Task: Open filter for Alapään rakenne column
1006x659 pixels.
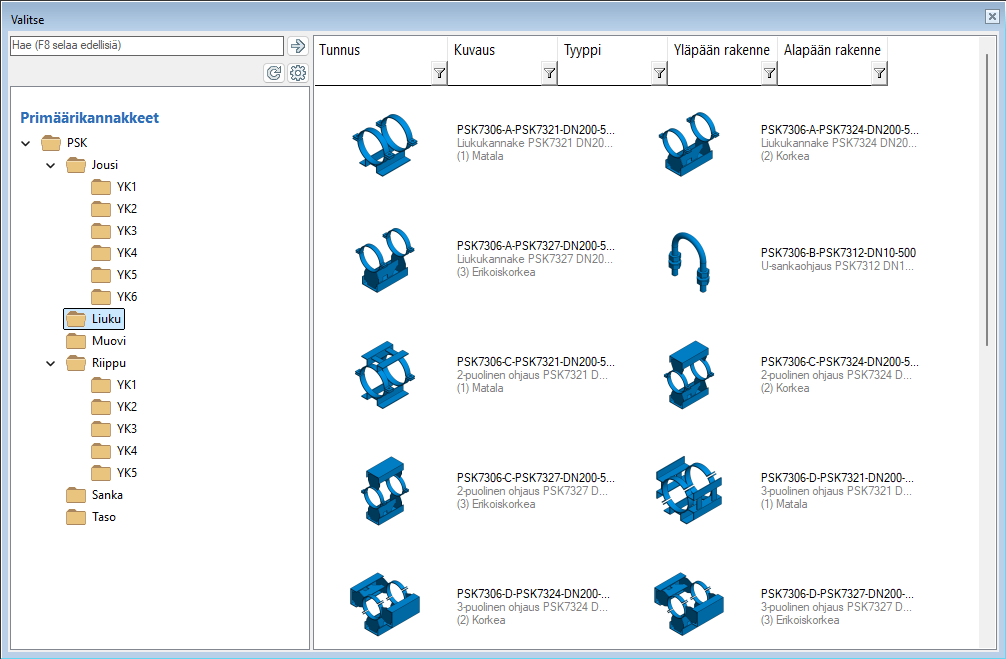Action: (x=879, y=73)
